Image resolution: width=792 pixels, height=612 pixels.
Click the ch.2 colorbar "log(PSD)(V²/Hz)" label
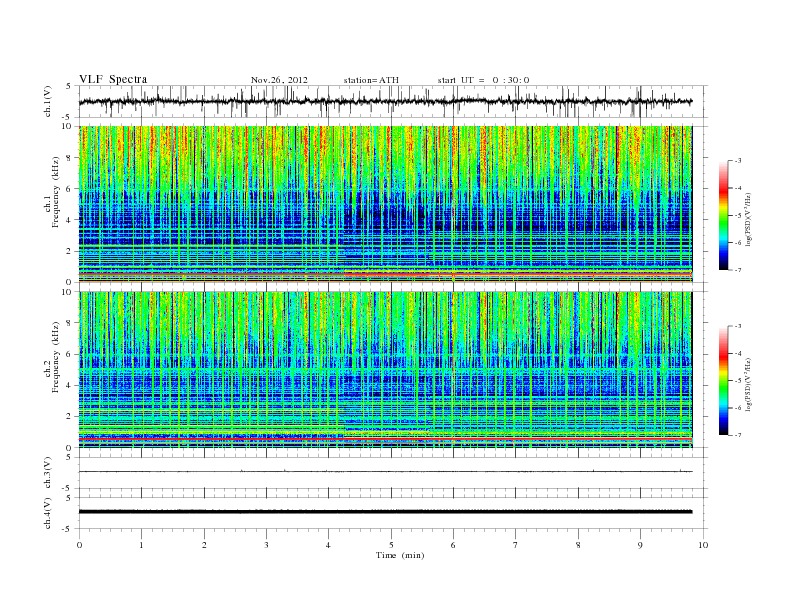point(748,384)
